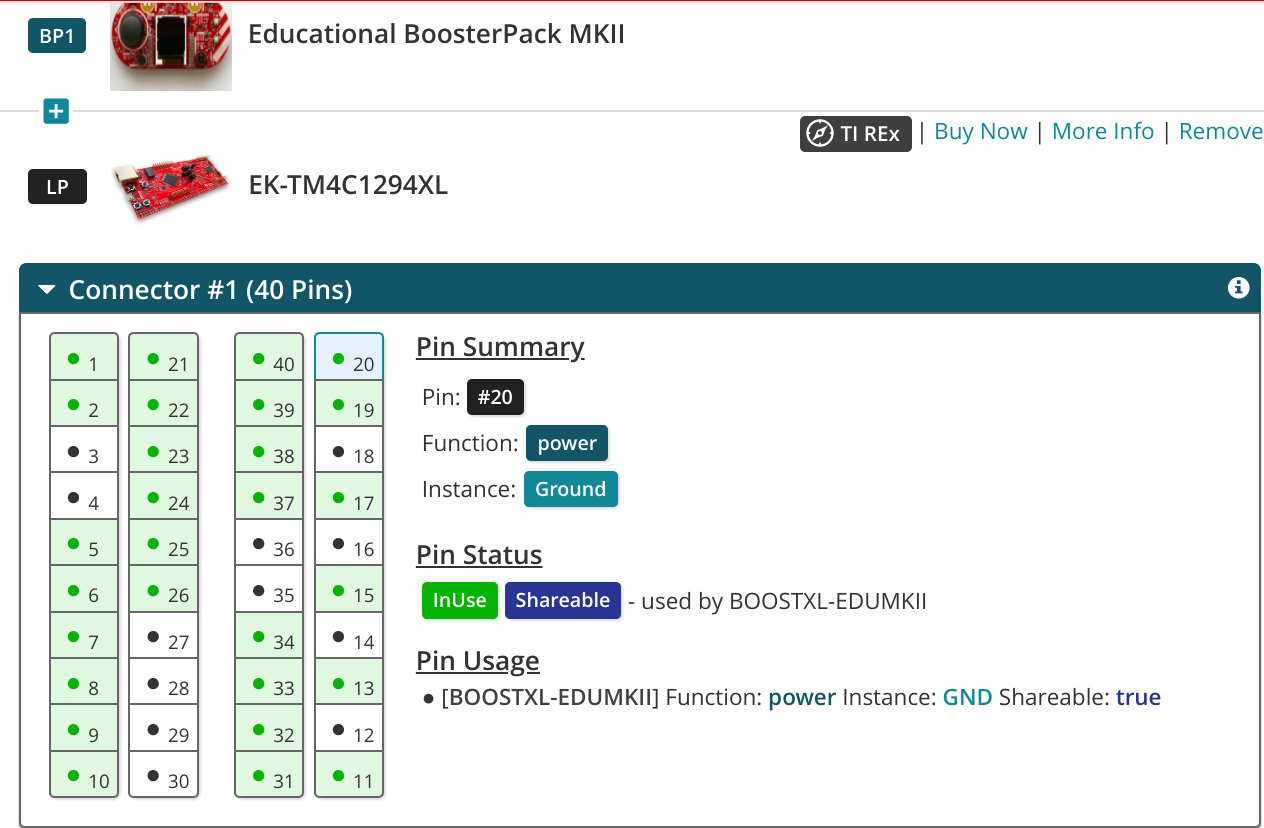1264x828 pixels.
Task: Click the Pin Usage heading
Action: point(478,661)
